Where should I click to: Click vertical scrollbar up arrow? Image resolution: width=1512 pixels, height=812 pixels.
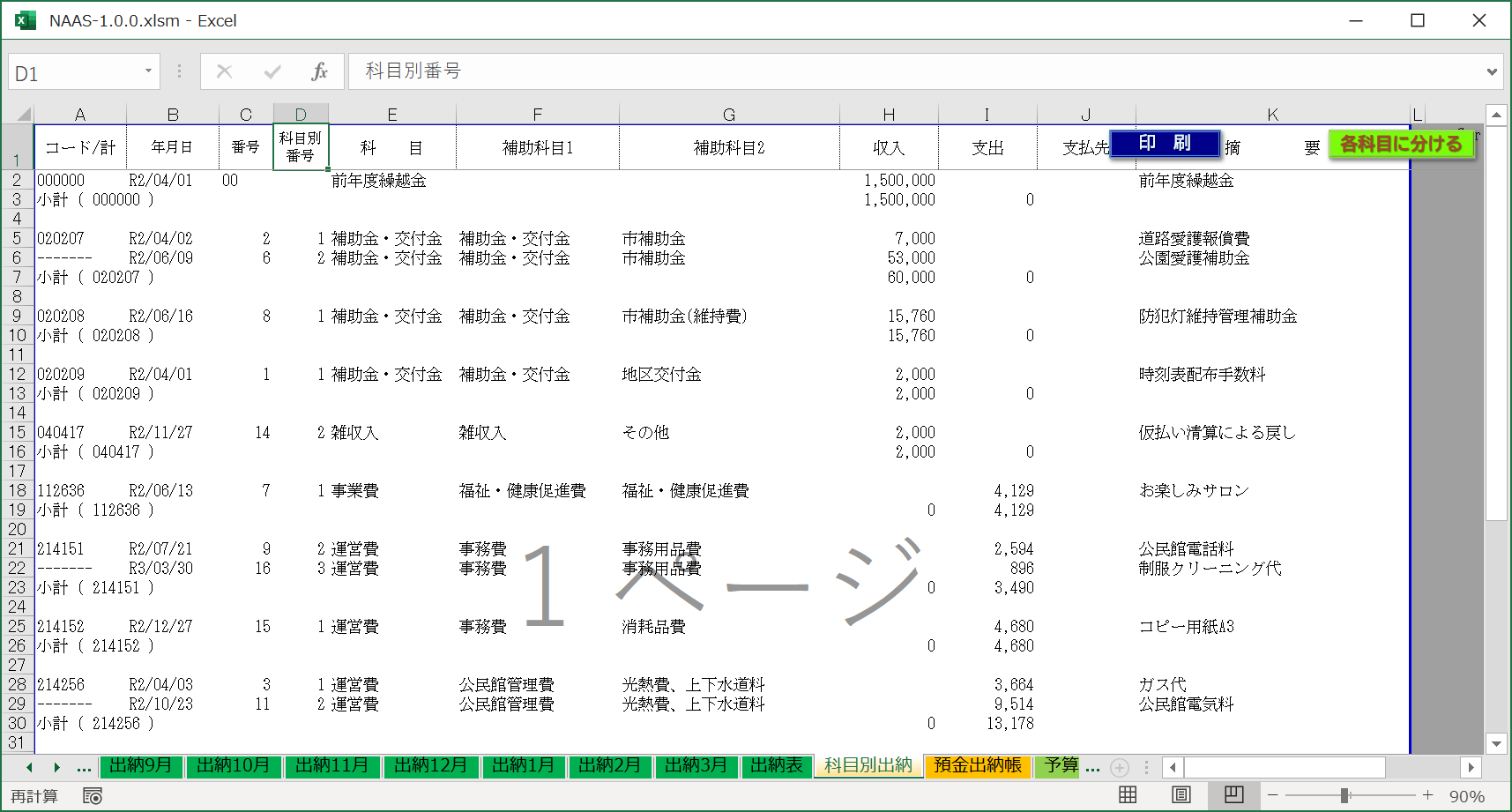click(1496, 115)
